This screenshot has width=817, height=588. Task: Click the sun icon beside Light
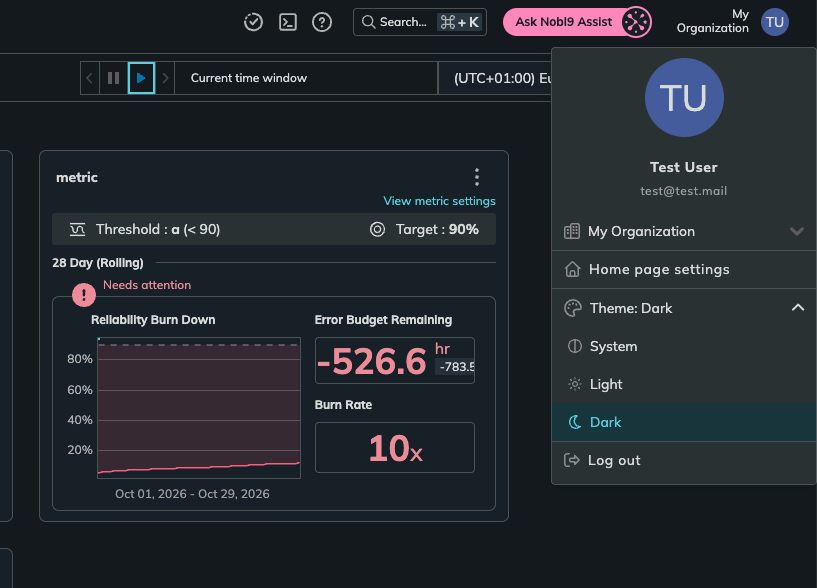click(x=574, y=384)
